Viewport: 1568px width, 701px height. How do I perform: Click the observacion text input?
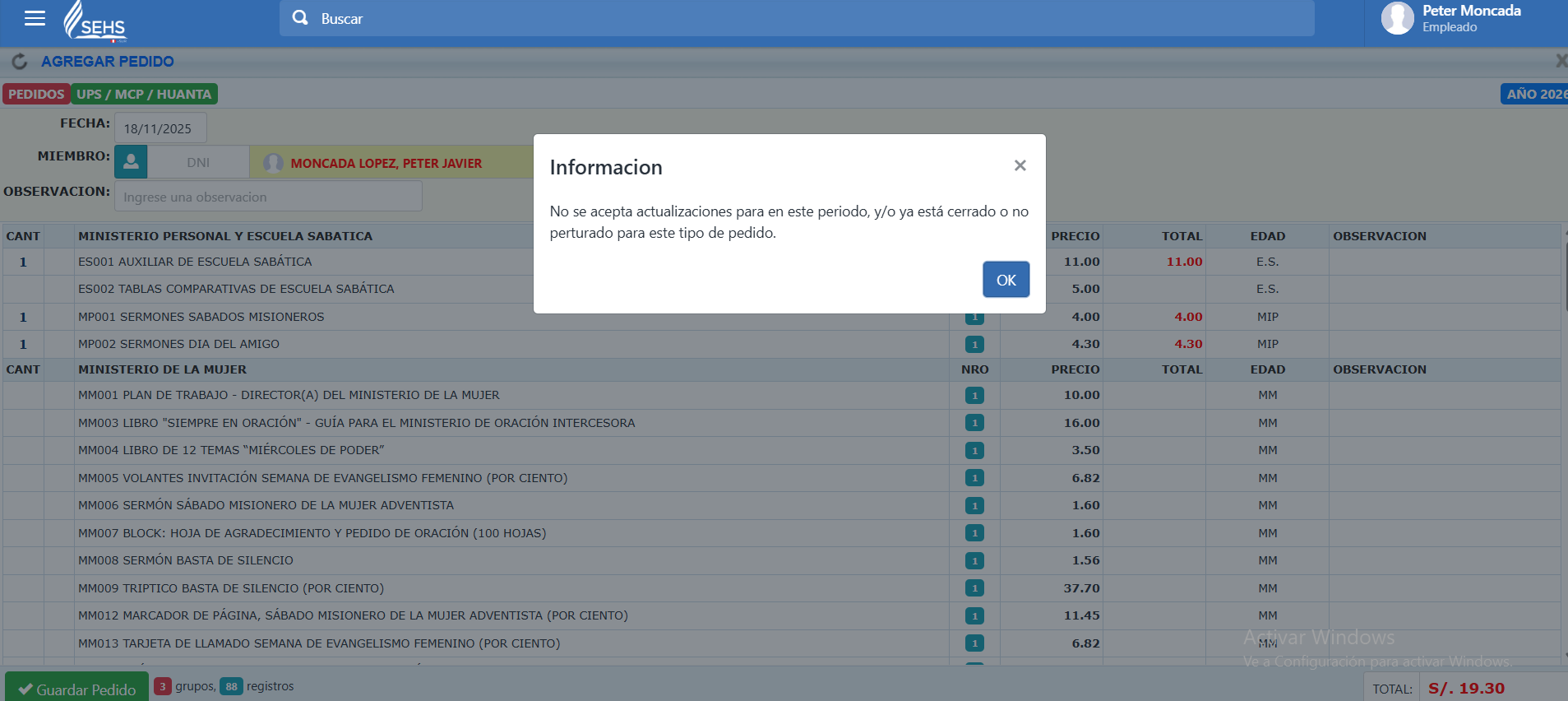pos(268,197)
